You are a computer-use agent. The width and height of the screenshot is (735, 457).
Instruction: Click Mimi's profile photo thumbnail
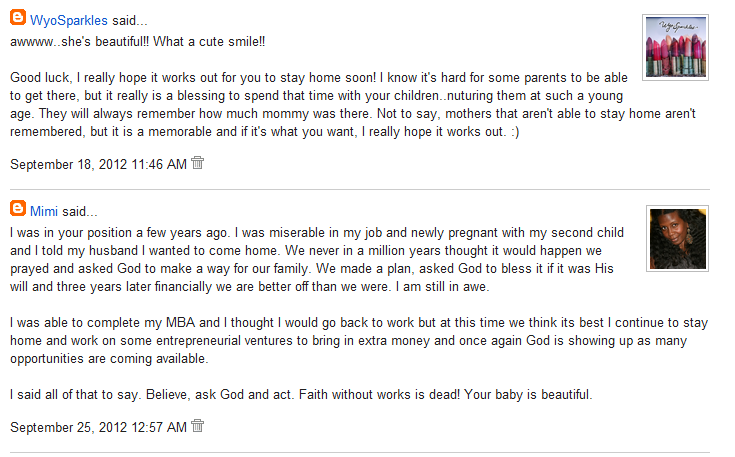[677, 238]
